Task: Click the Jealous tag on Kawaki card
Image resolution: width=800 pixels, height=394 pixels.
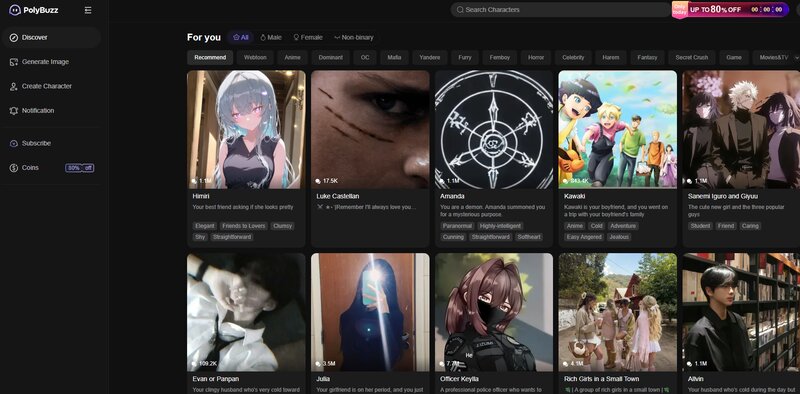Action: (619, 237)
